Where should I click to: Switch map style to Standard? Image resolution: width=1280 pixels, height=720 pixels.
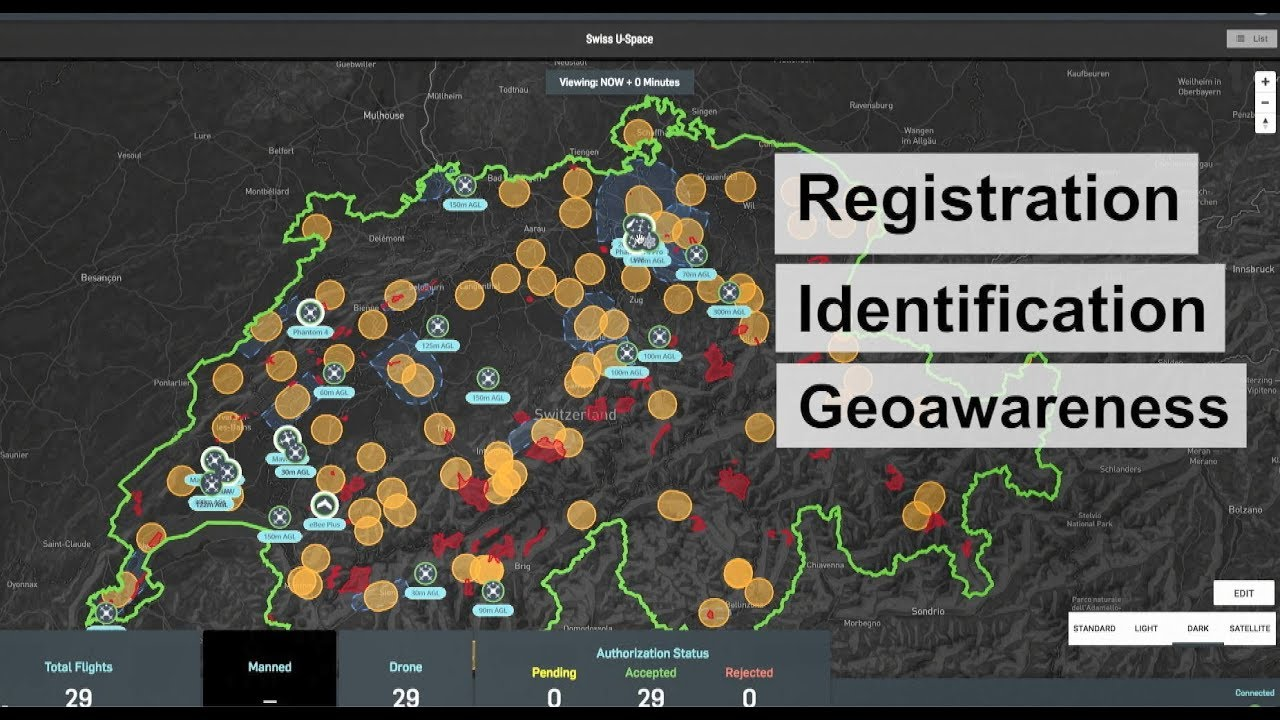pos(1094,628)
